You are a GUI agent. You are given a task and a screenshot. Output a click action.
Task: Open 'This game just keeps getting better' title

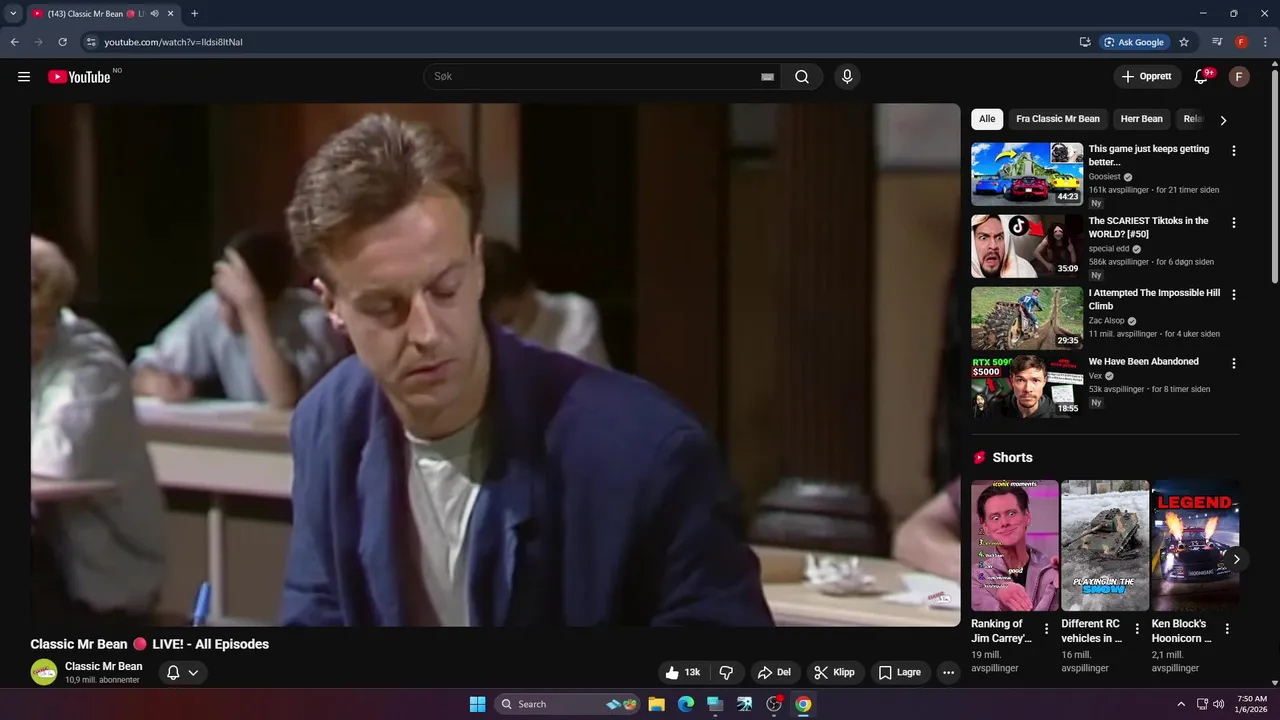pos(1149,155)
